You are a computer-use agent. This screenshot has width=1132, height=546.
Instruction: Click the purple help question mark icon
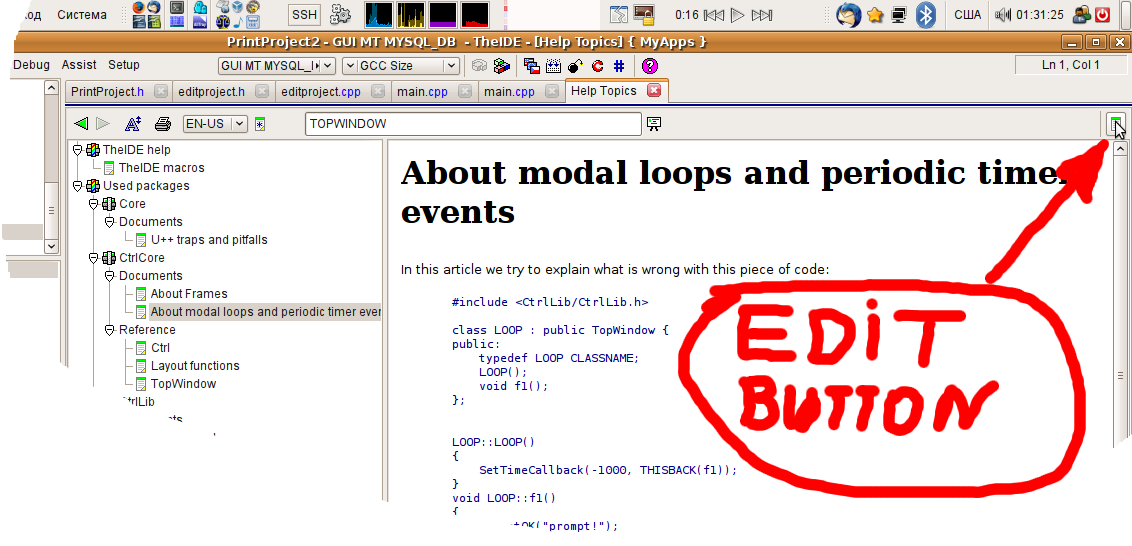[x=649, y=66]
